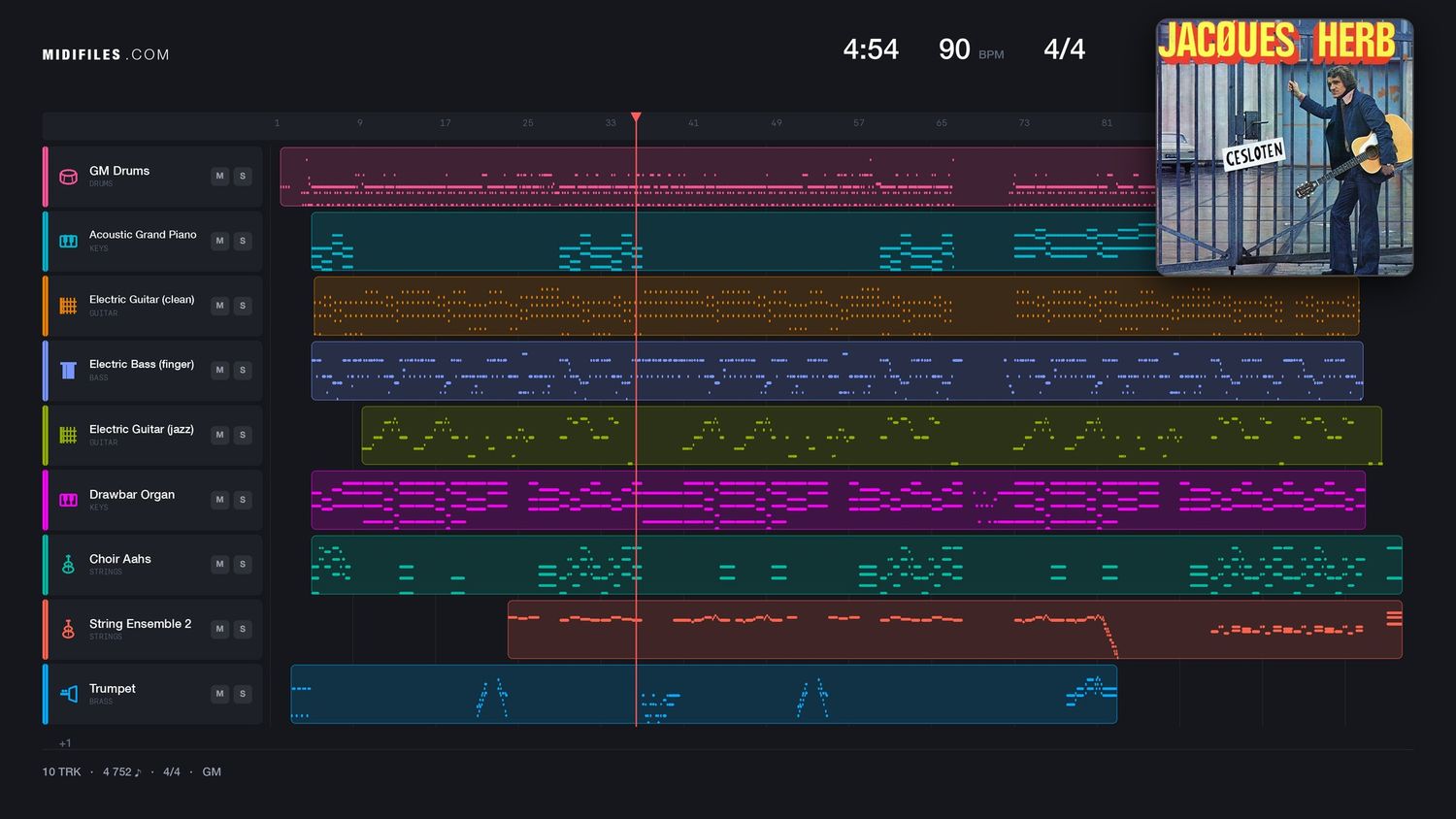The image size is (1456, 819).
Task: Solo the Electric Guitar (clean) track
Action: (x=243, y=306)
